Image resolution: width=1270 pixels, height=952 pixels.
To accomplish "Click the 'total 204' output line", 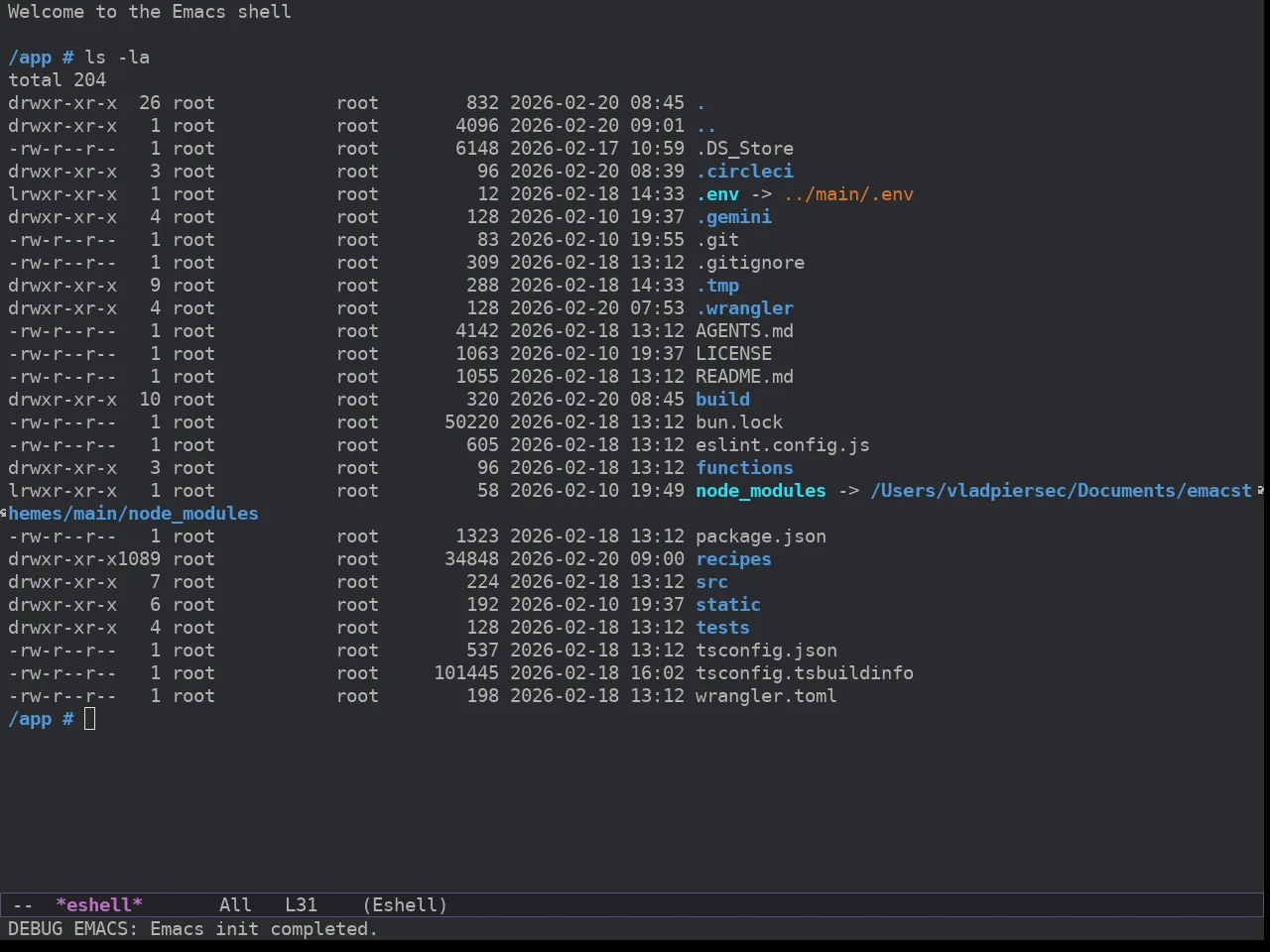I will (x=58, y=80).
